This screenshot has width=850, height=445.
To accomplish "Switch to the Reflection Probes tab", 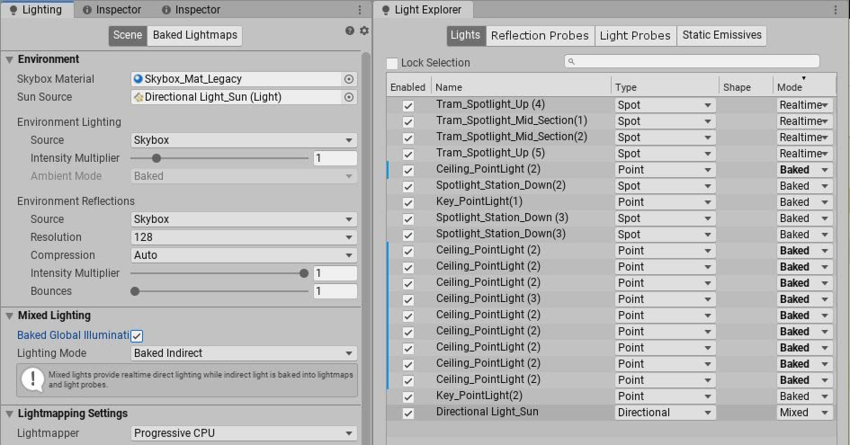I will (x=539, y=36).
